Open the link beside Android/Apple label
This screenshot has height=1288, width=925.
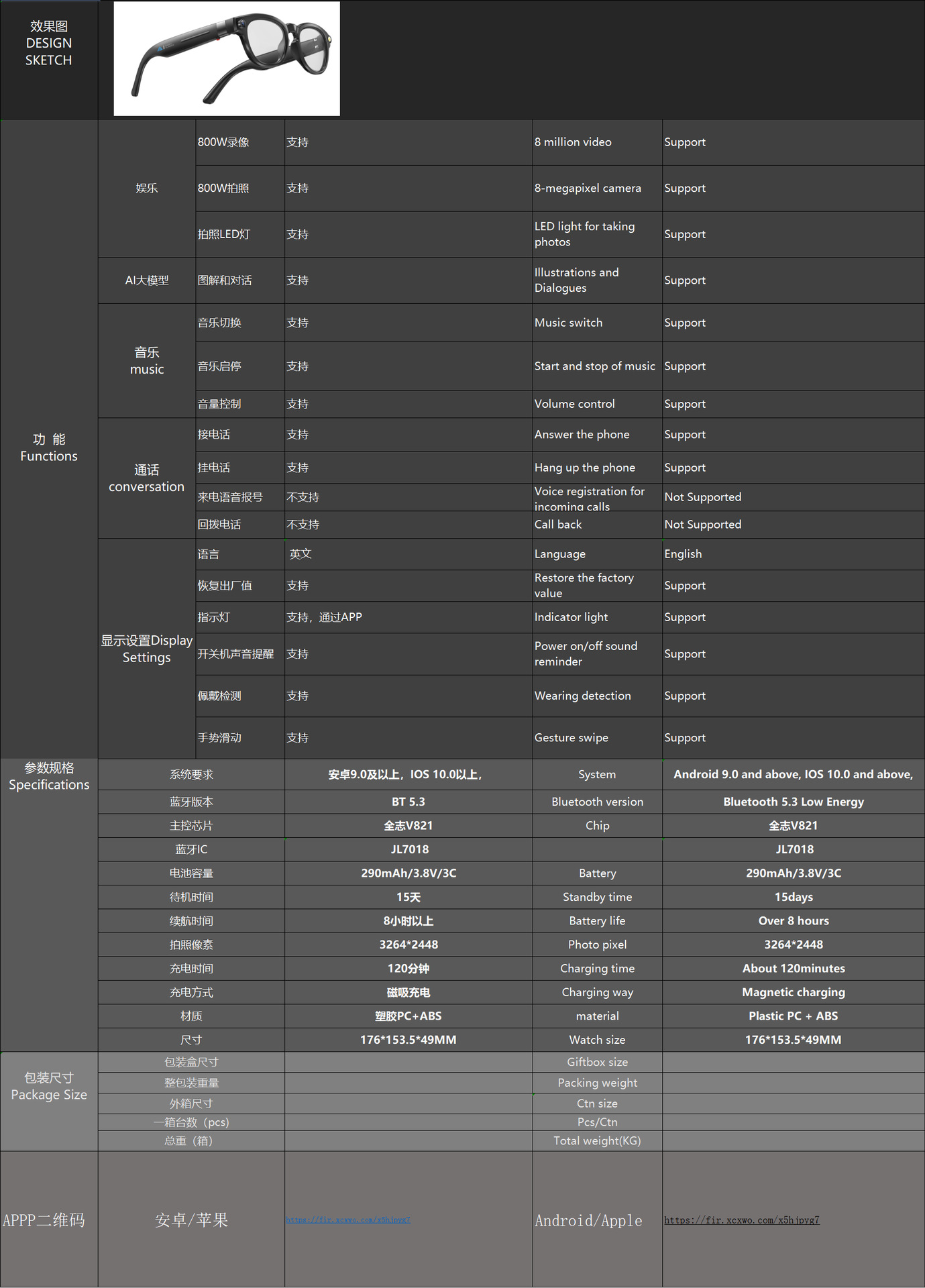tap(742, 1220)
